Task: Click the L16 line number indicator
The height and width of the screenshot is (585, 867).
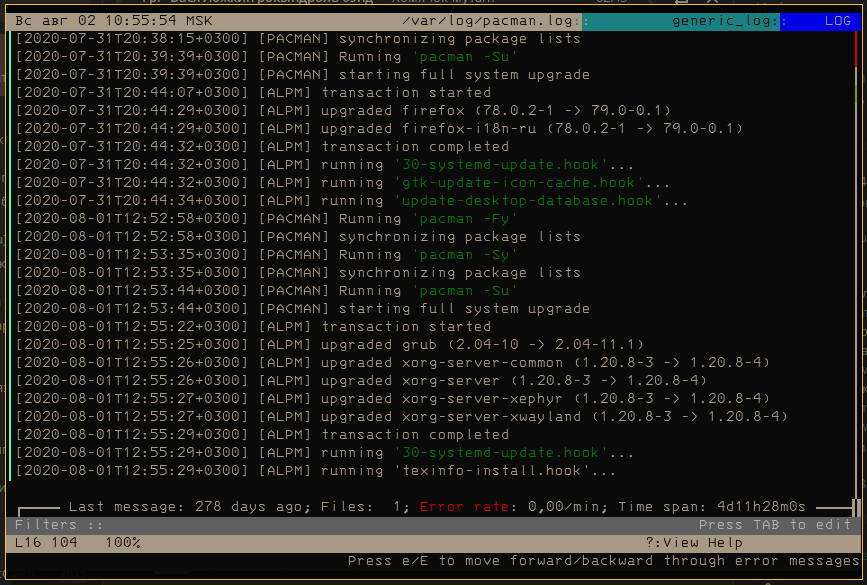Action: coord(28,543)
